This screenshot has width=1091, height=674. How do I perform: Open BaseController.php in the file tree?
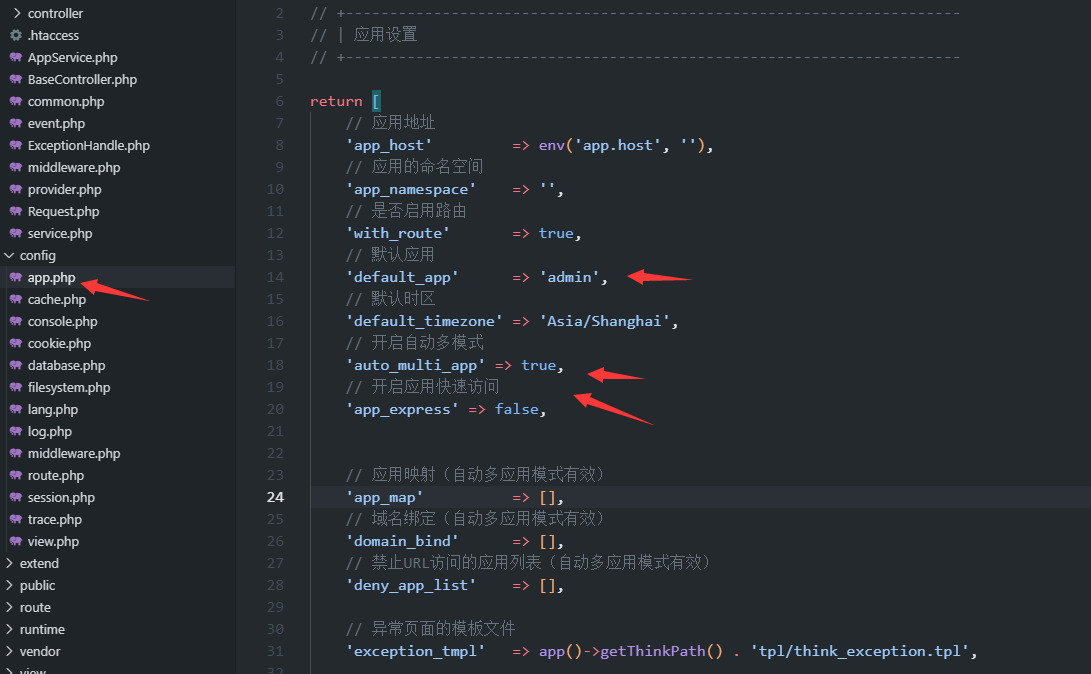82,80
